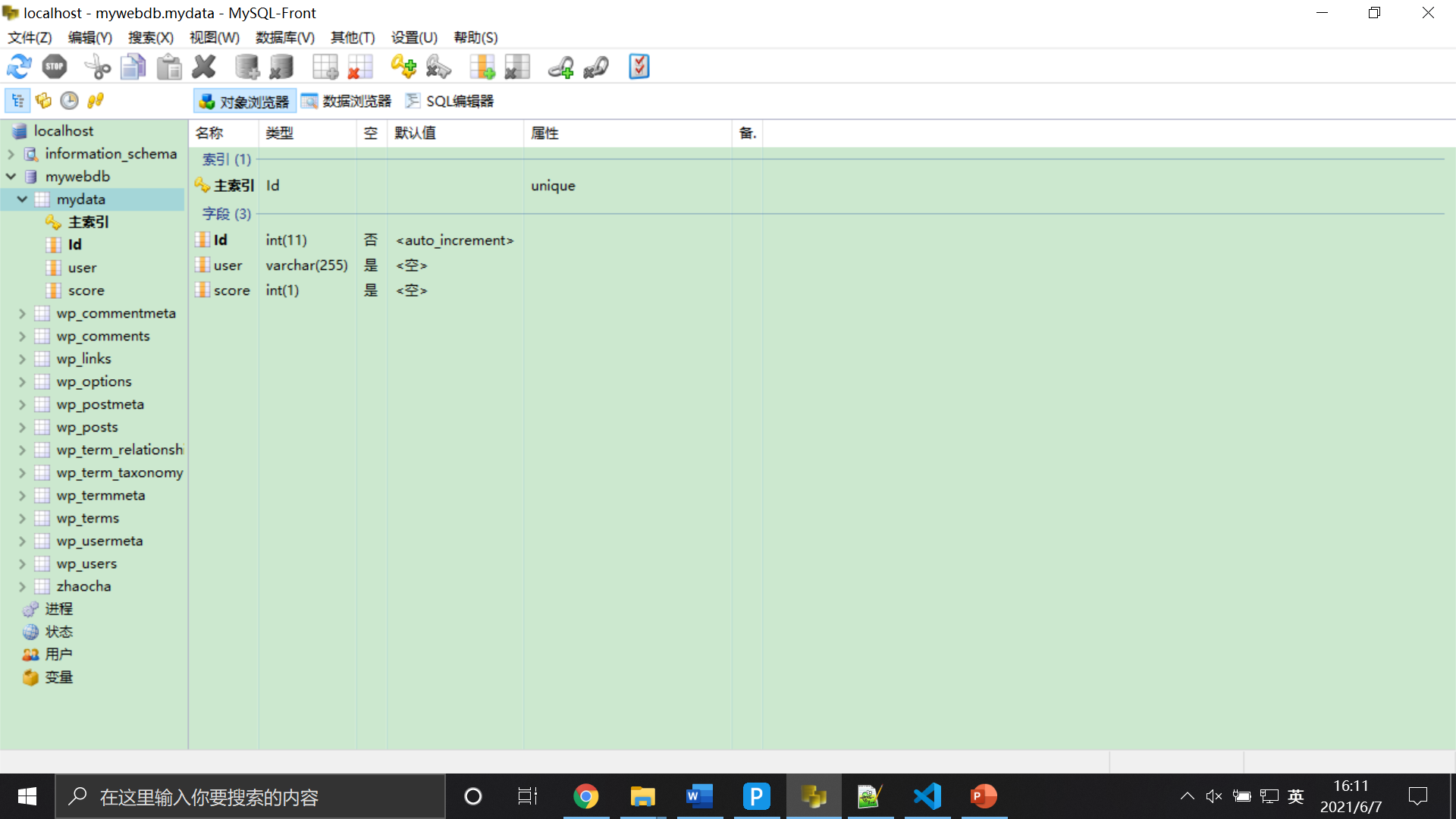Screen dimensions: 1456x819
Task: Toggle the yellow bookmarks panel button
Action: (44, 101)
